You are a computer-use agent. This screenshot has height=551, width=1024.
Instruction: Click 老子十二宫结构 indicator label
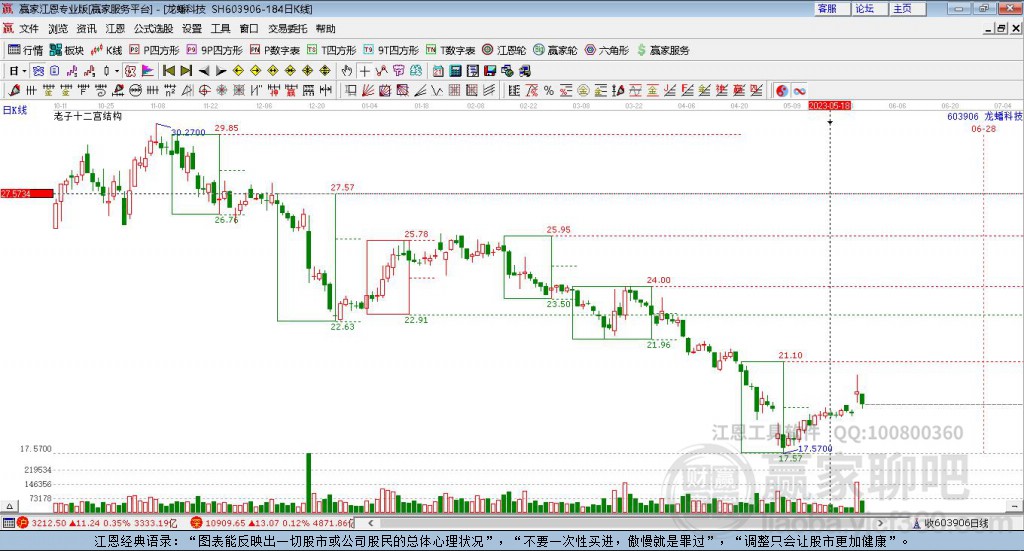(x=88, y=116)
